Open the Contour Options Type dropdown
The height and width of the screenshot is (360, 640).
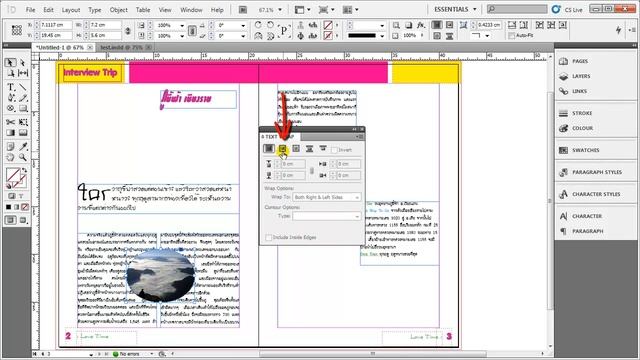click(x=327, y=216)
